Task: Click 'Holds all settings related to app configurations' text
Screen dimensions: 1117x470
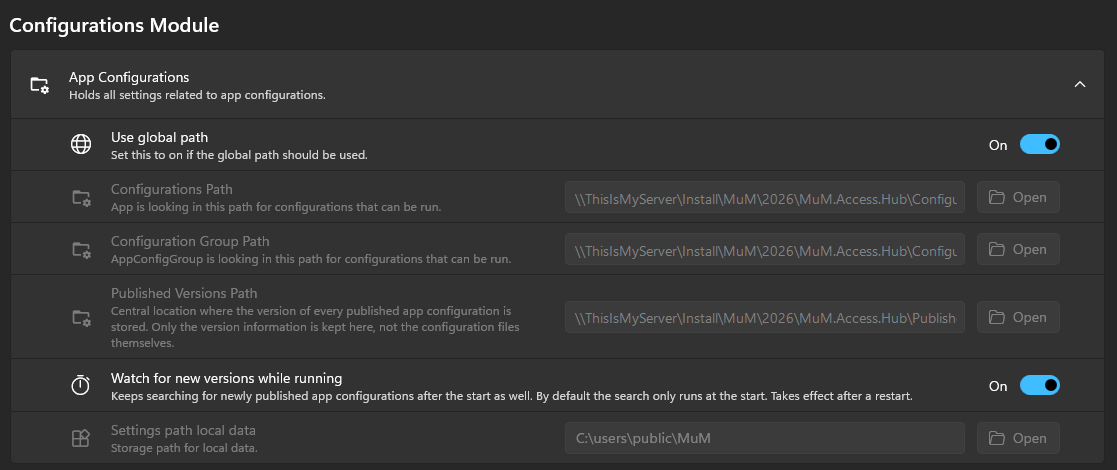Action: tap(197, 95)
